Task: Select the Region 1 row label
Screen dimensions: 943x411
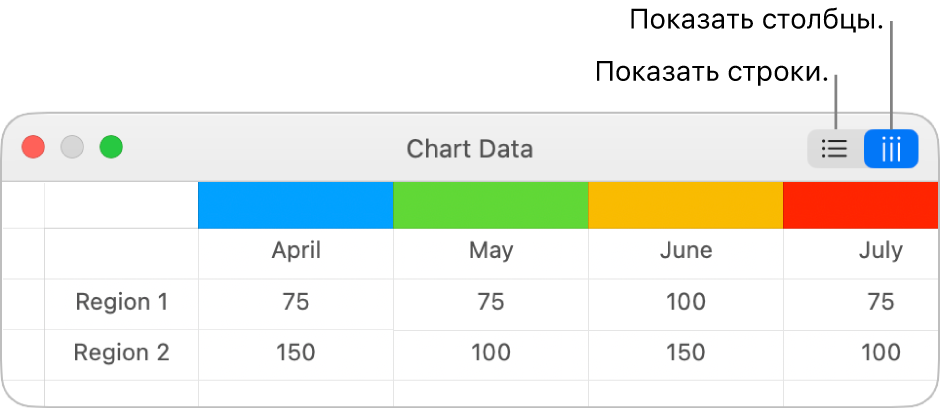Action: 122,302
